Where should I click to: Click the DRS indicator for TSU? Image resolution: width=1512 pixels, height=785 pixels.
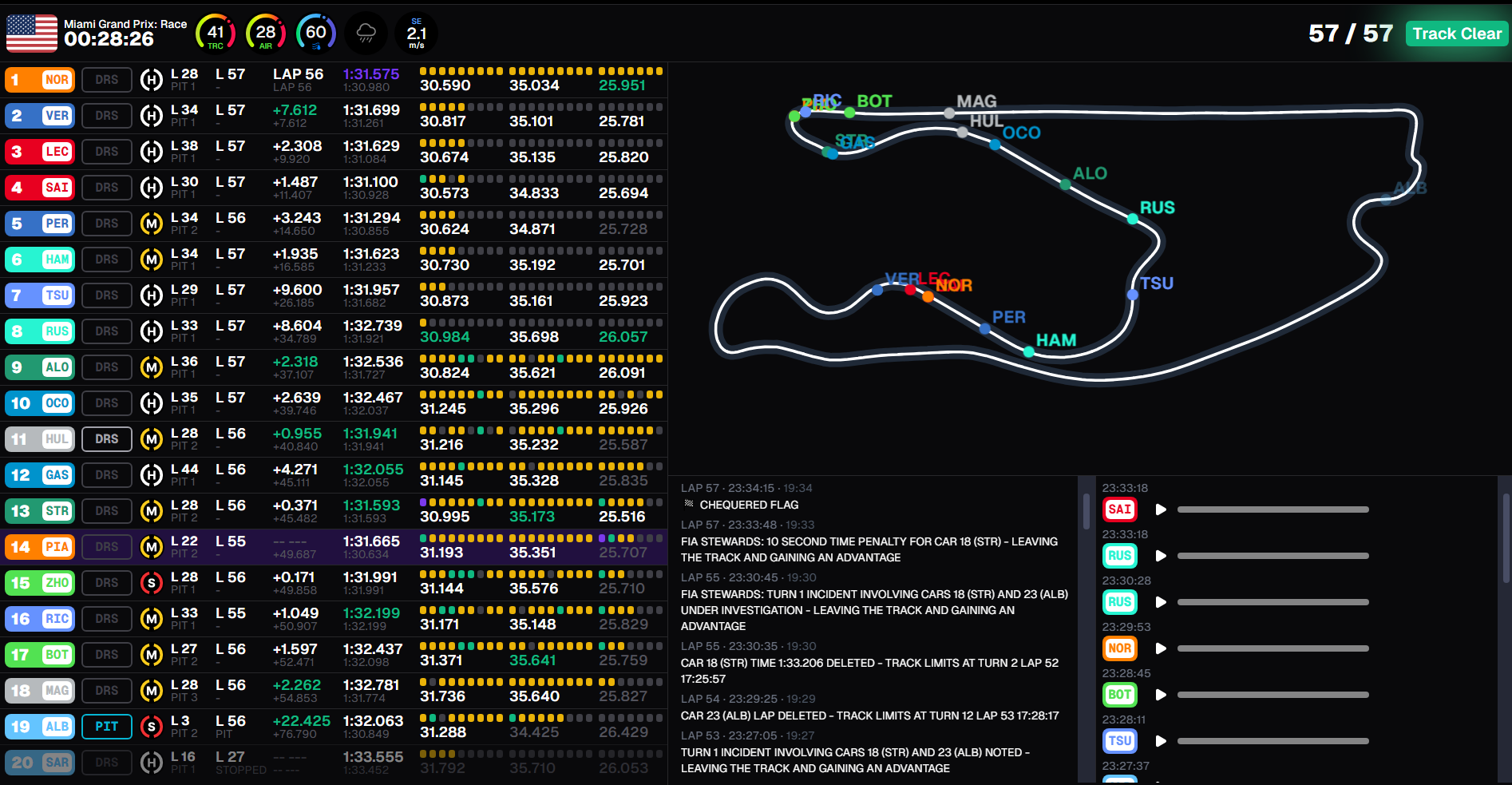click(x=107, y=295)
